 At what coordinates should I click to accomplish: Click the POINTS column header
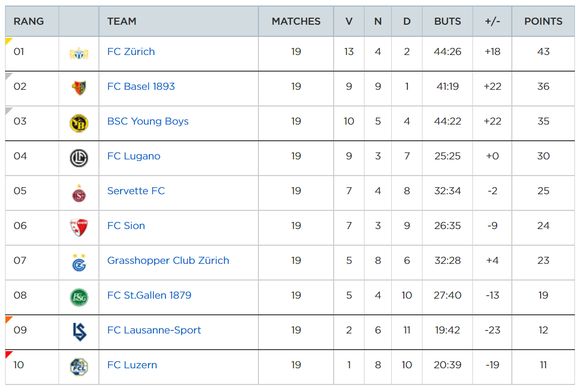pos(543,21)
